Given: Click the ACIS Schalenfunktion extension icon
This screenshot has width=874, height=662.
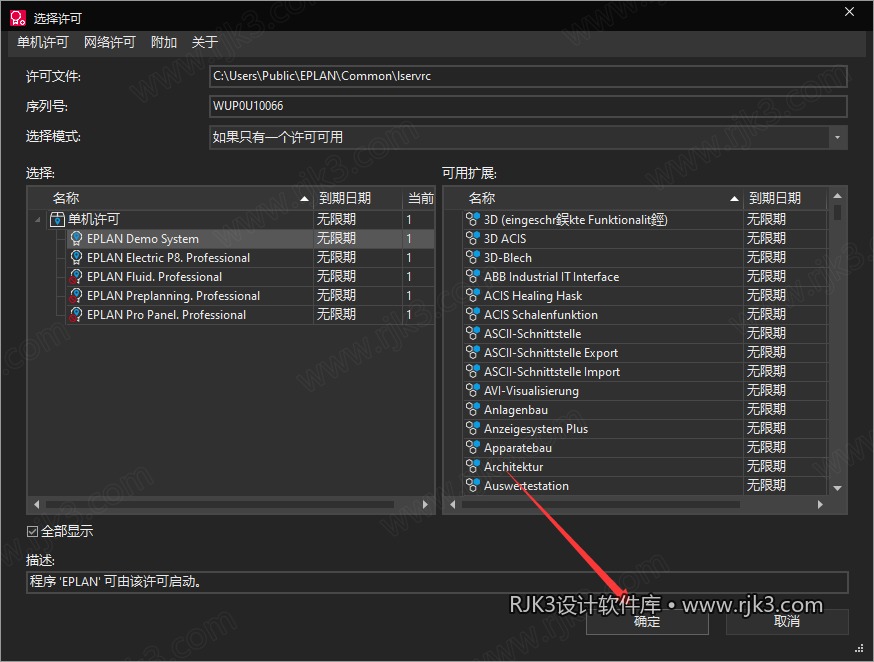Looking at the screenshot, I should 473,314.
